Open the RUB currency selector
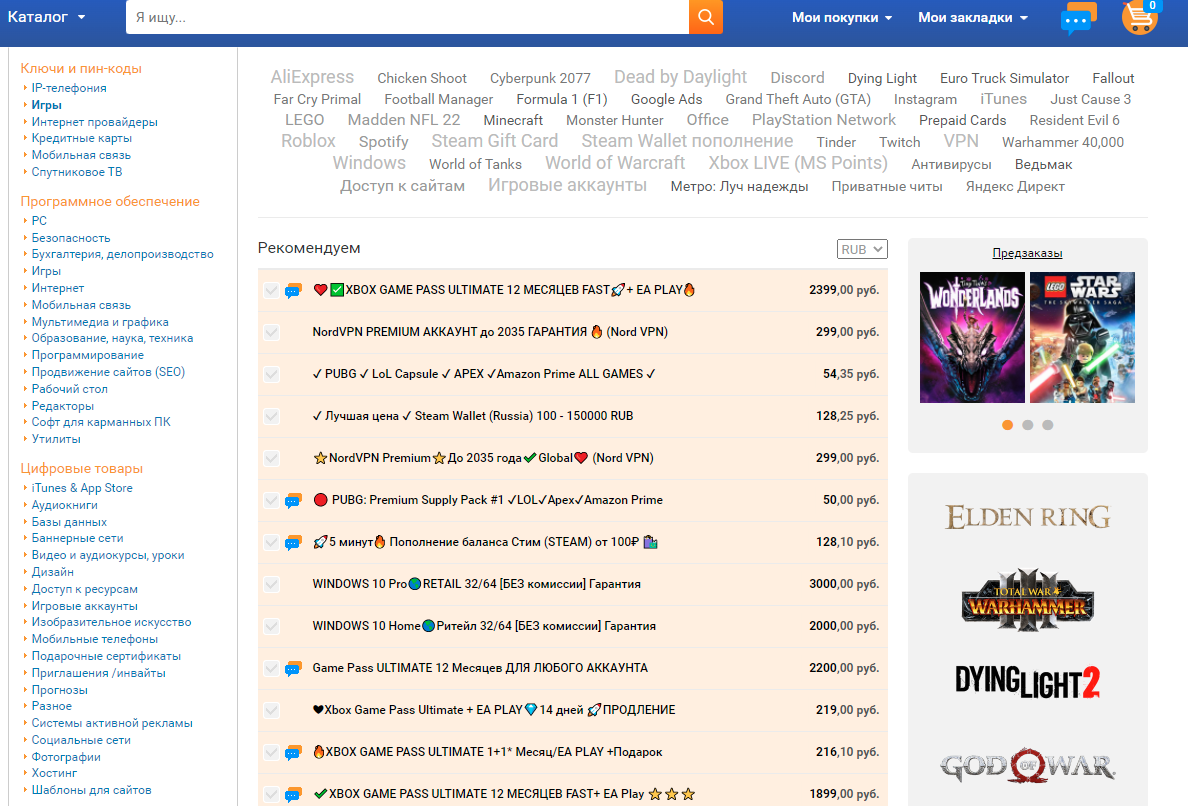1188x806 pixels. pos(862,249)
